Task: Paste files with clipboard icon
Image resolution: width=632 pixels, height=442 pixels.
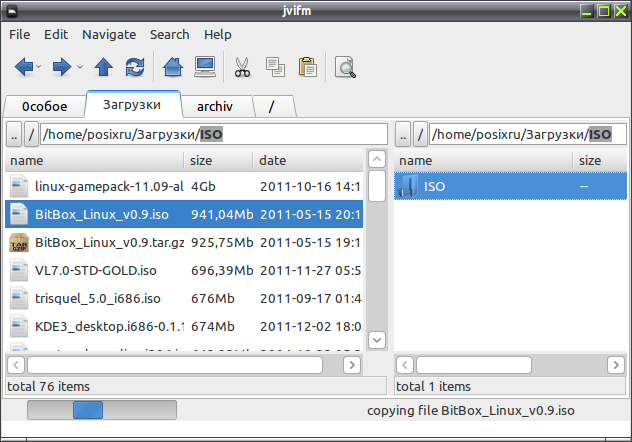Action: [x=308, y=67]
